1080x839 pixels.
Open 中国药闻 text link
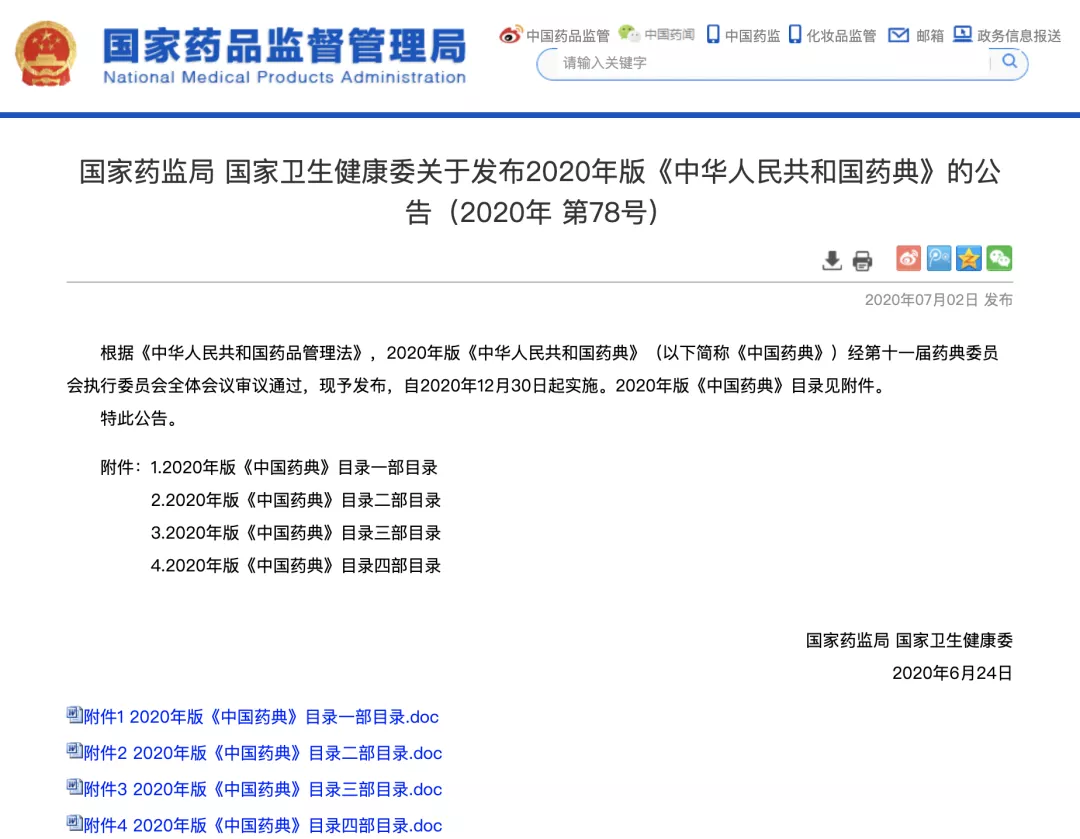pyautogui.click(x=669, y=34)
